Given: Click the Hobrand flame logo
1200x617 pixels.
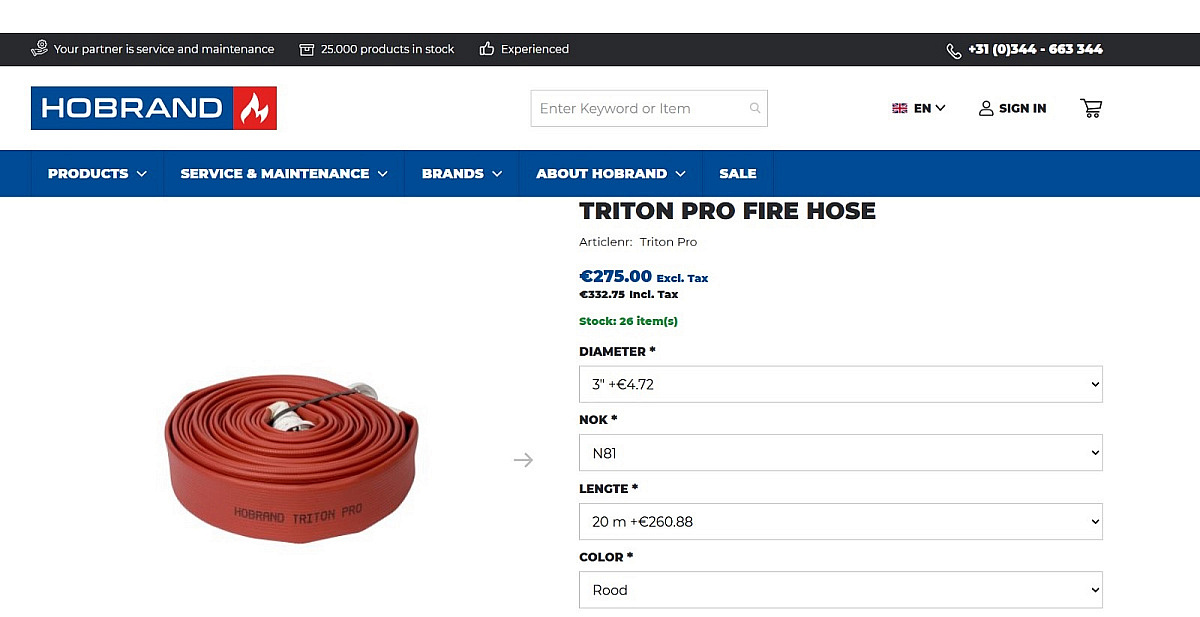Looking at the screenshot, I should coord(254,108).
